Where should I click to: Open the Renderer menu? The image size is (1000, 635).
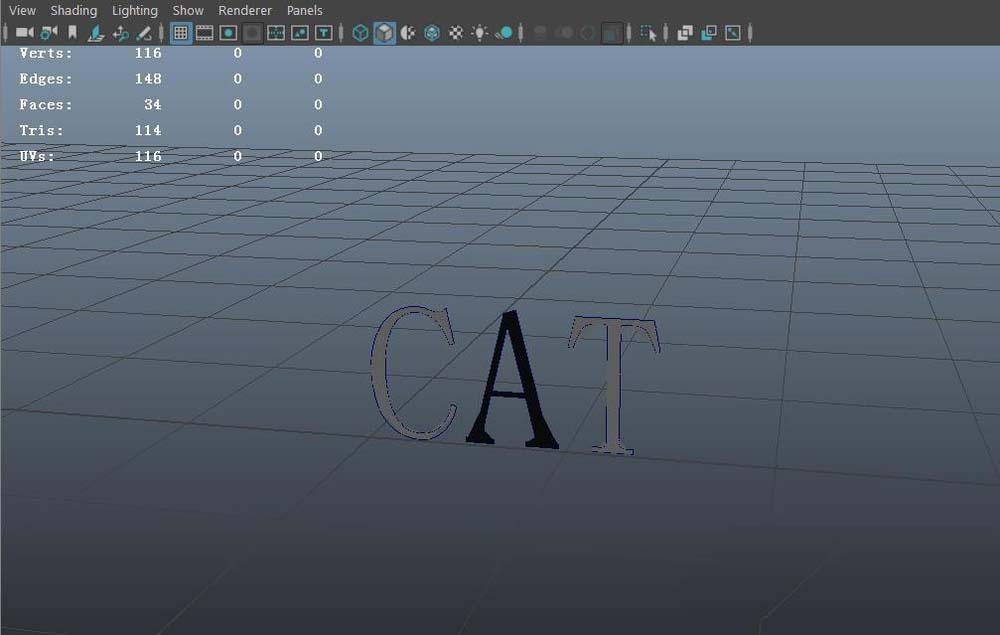[245, 10]
